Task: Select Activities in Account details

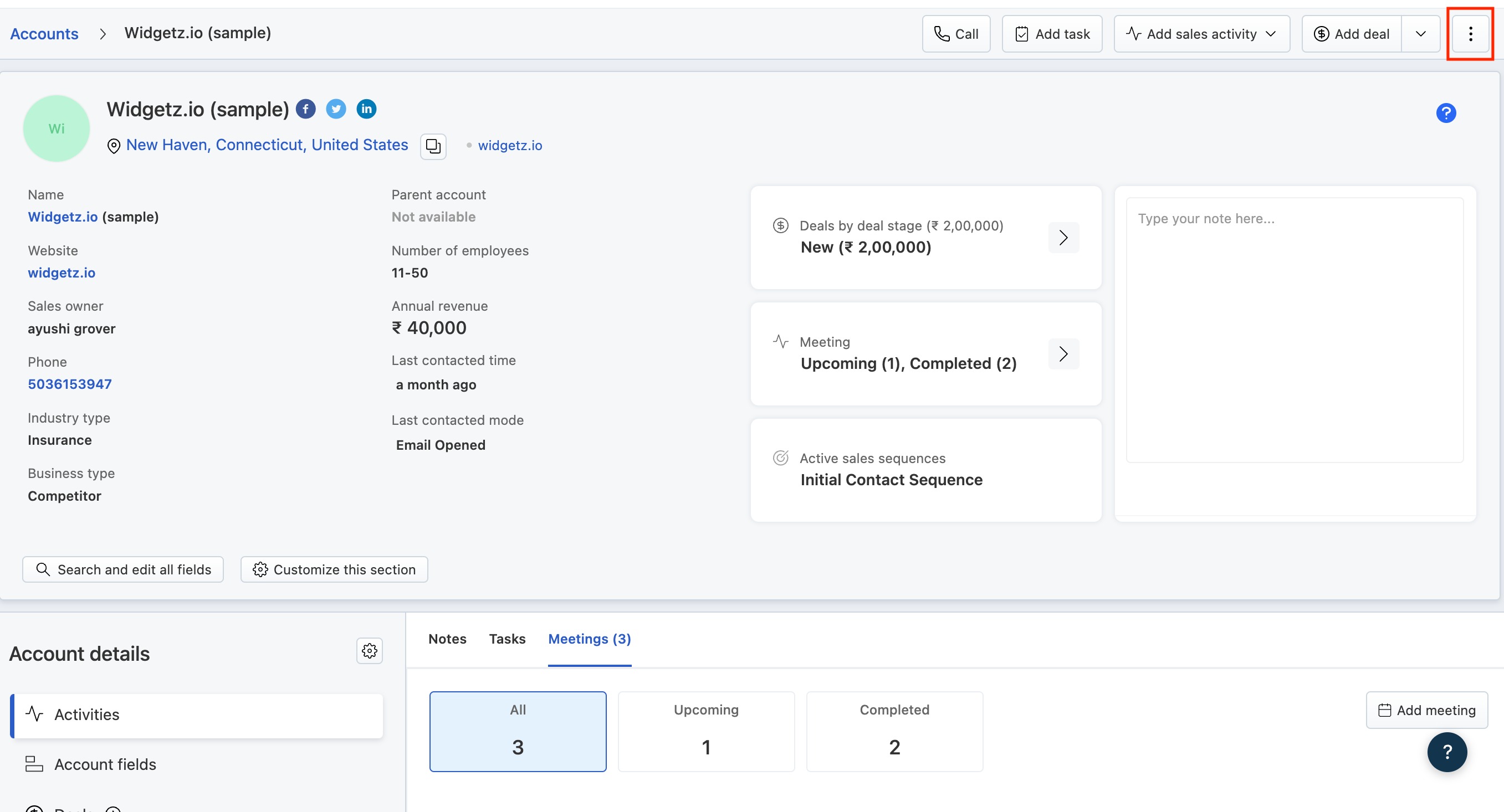Action: [x=197, y=716]
